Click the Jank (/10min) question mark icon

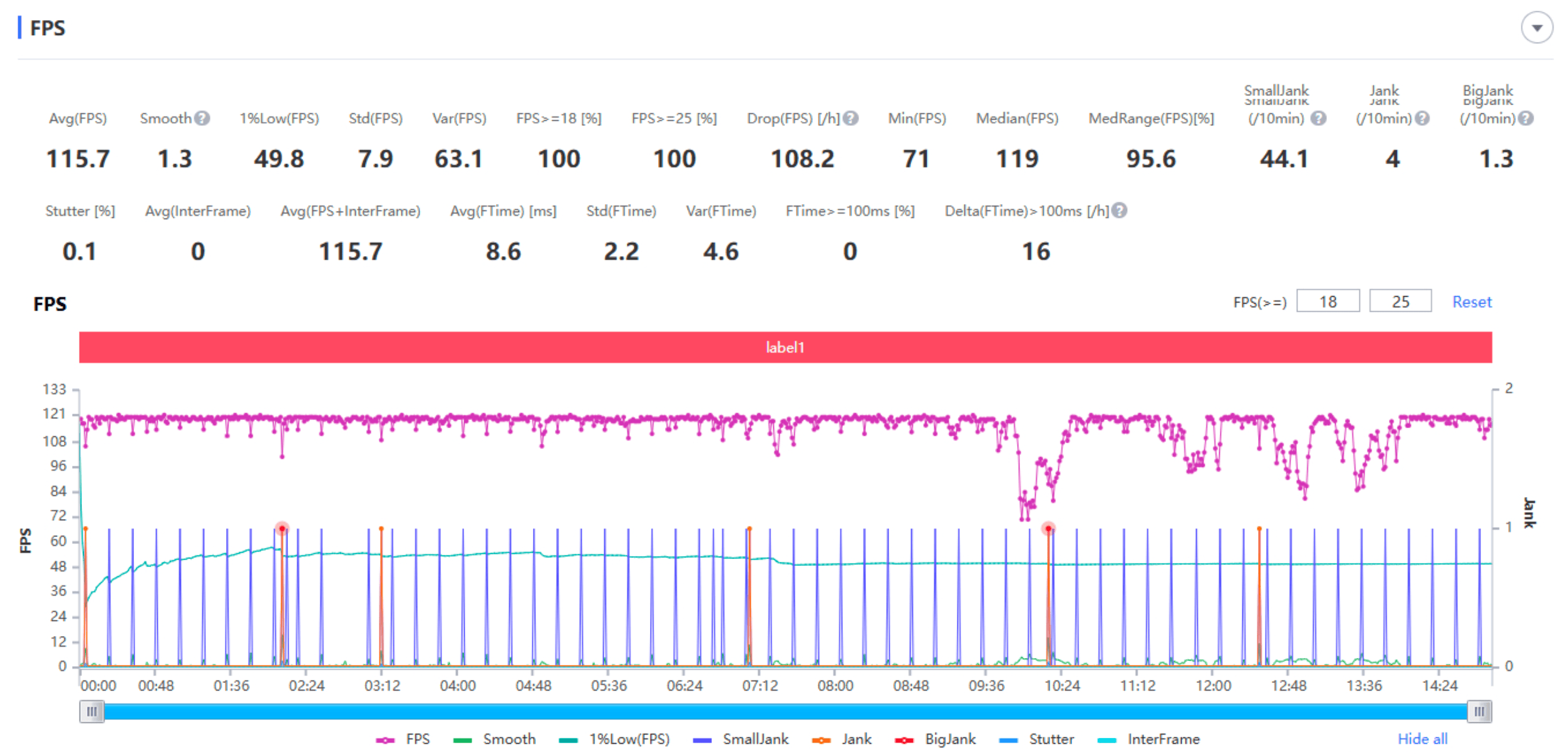click(1422, 118)
